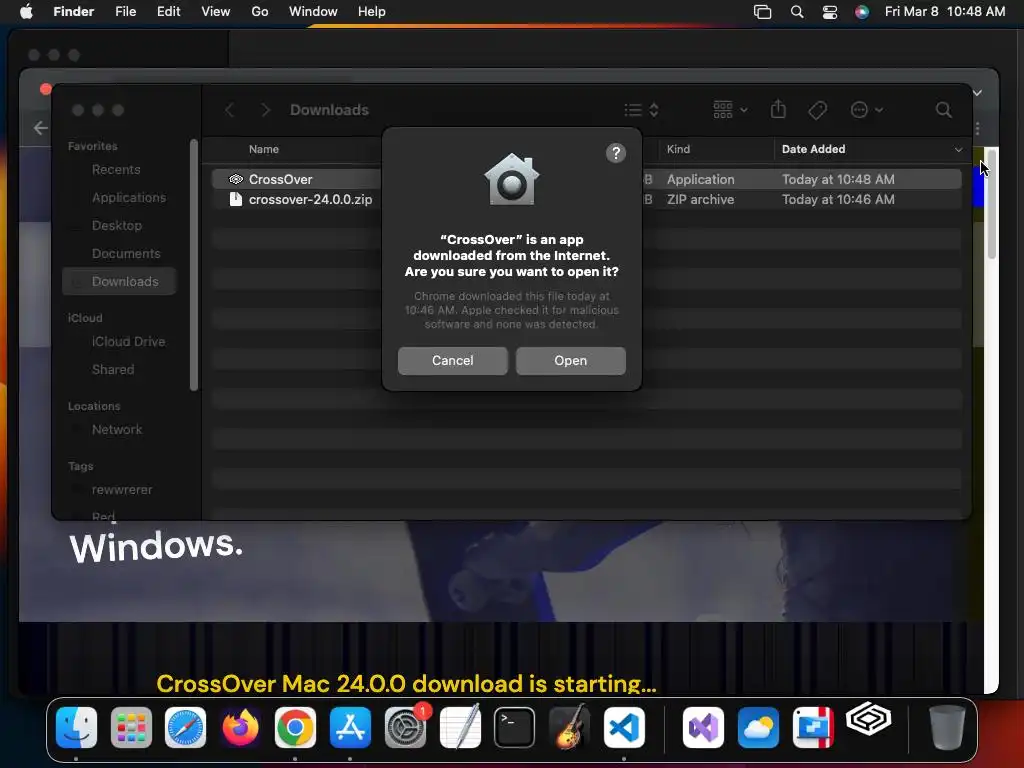Open Finder from the Dock

point(76,727)
